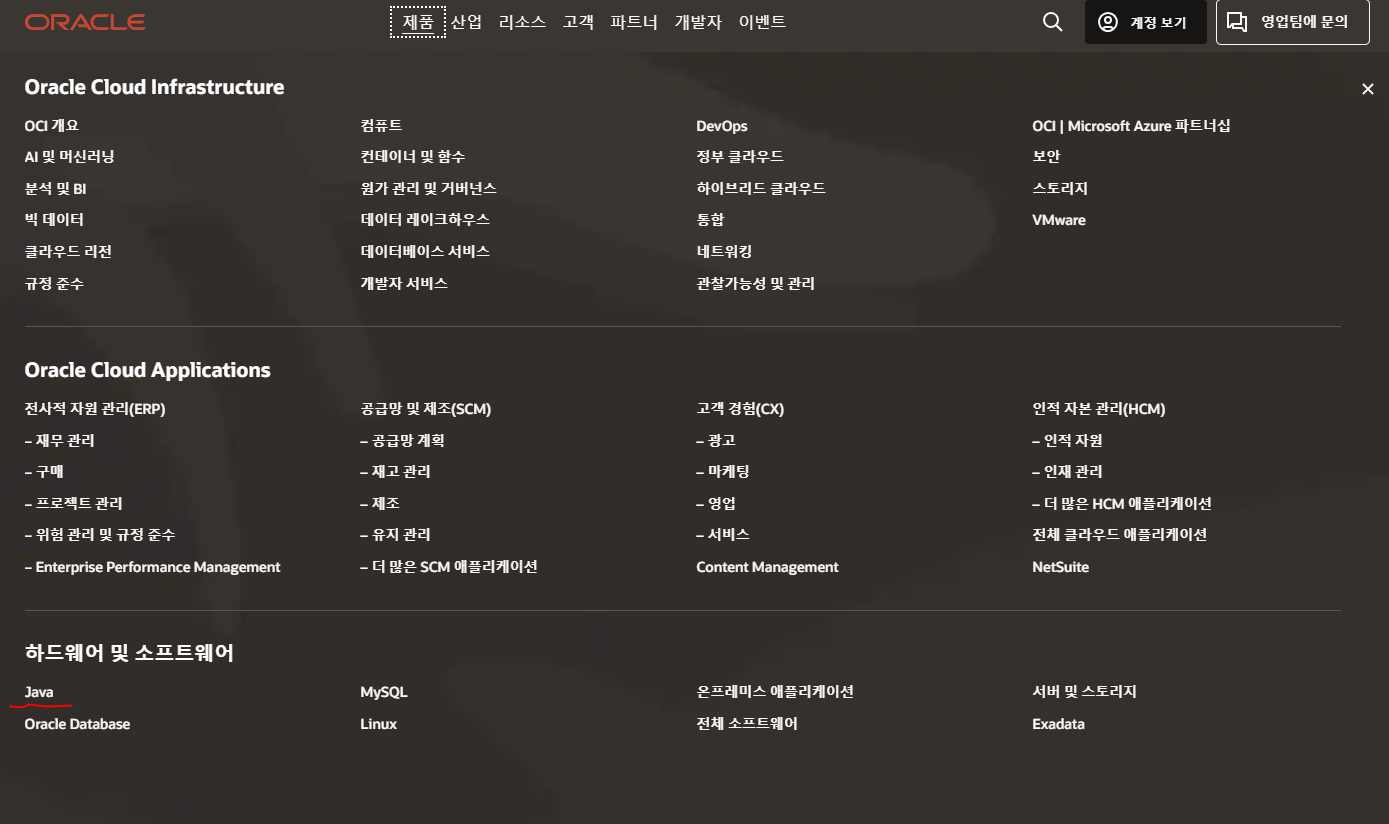The height and width of the screenshot is (824, 1389).
Task: Open the 컴퓨트 link
Action: 381,126
